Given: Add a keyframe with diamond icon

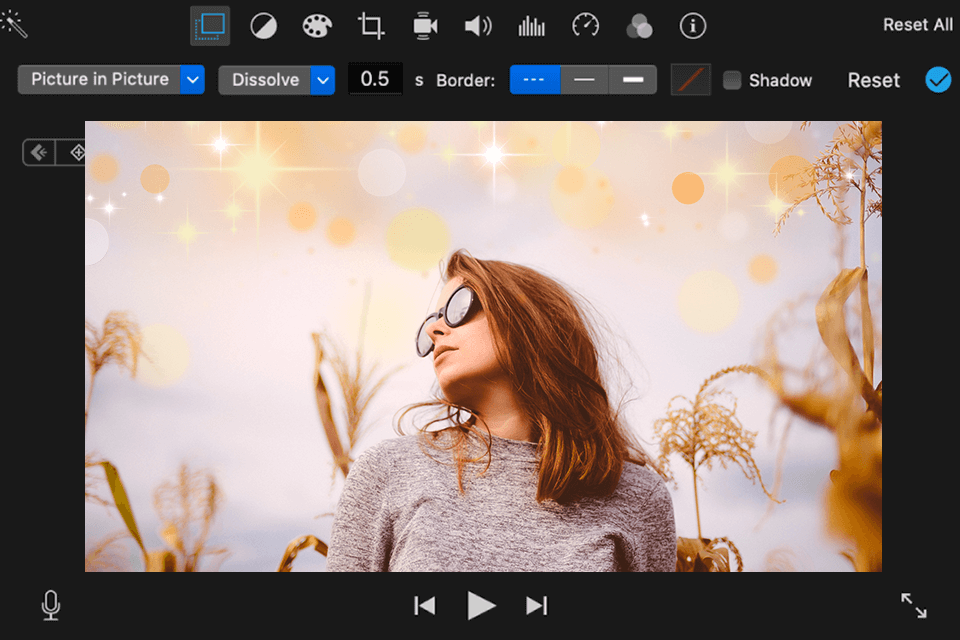Looking at the screenshot, I should (x=77, y=152).
